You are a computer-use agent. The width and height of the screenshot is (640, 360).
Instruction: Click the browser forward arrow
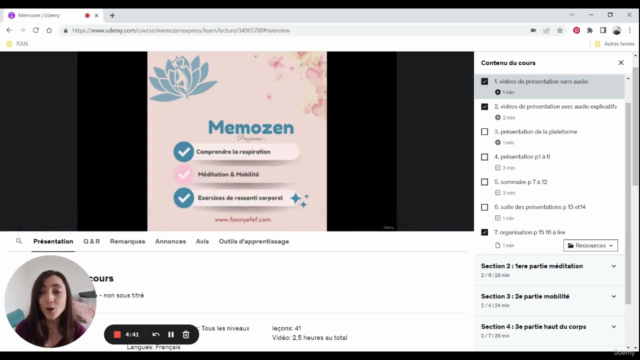(22, 30)
